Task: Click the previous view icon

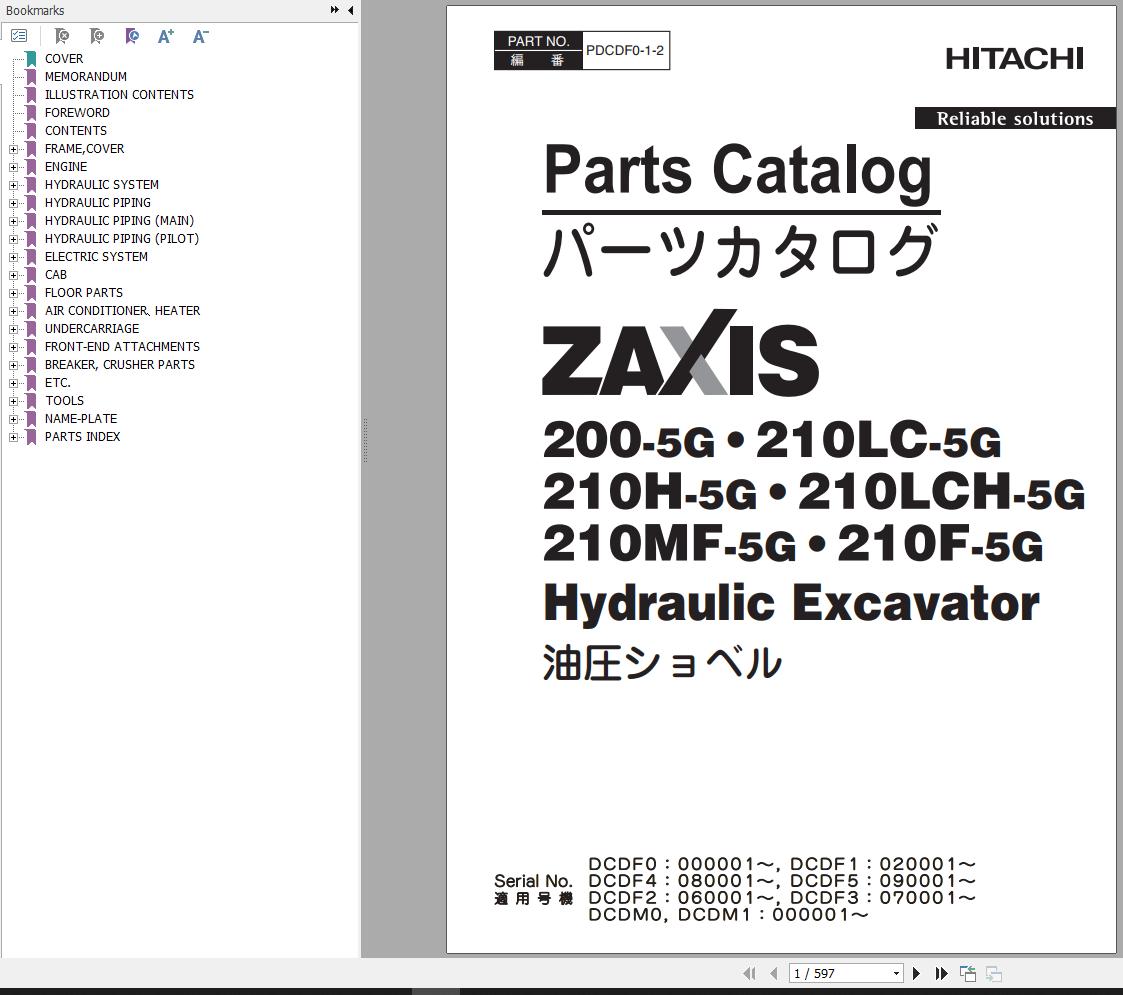Action: pyautogui.click(x=968, y=973)
